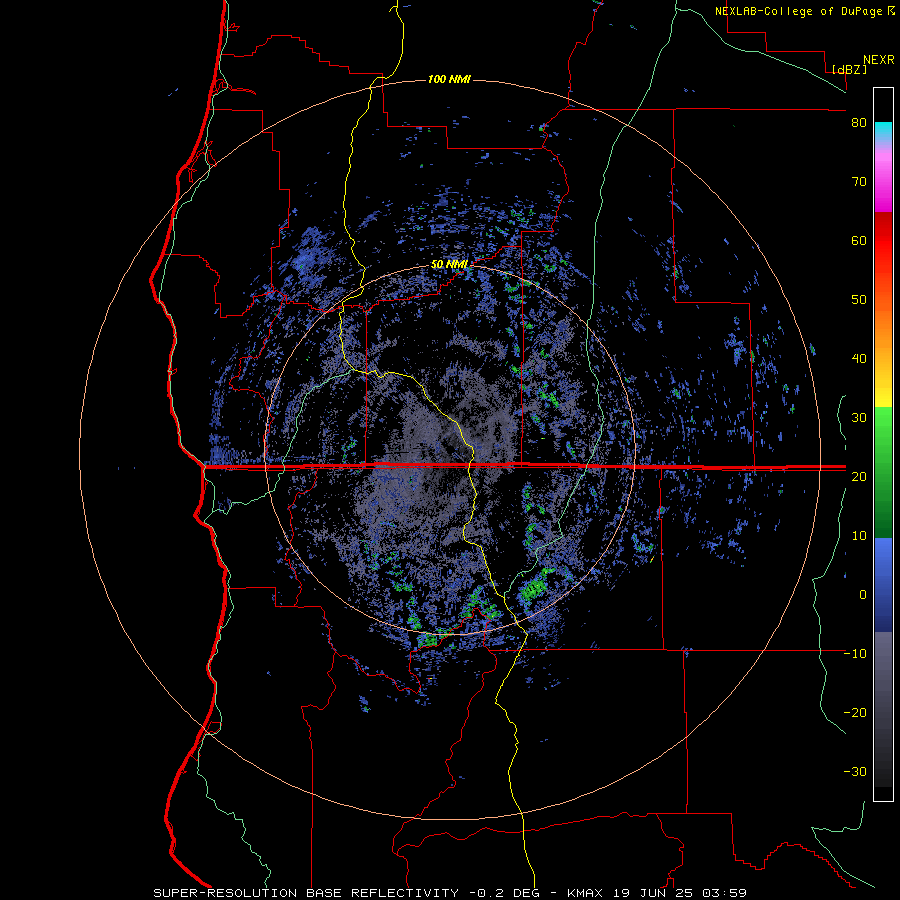The height and width of the screenshot is (900, 900).
Task: Click the '70' value on dBZ scale
Action: (859, 182)
